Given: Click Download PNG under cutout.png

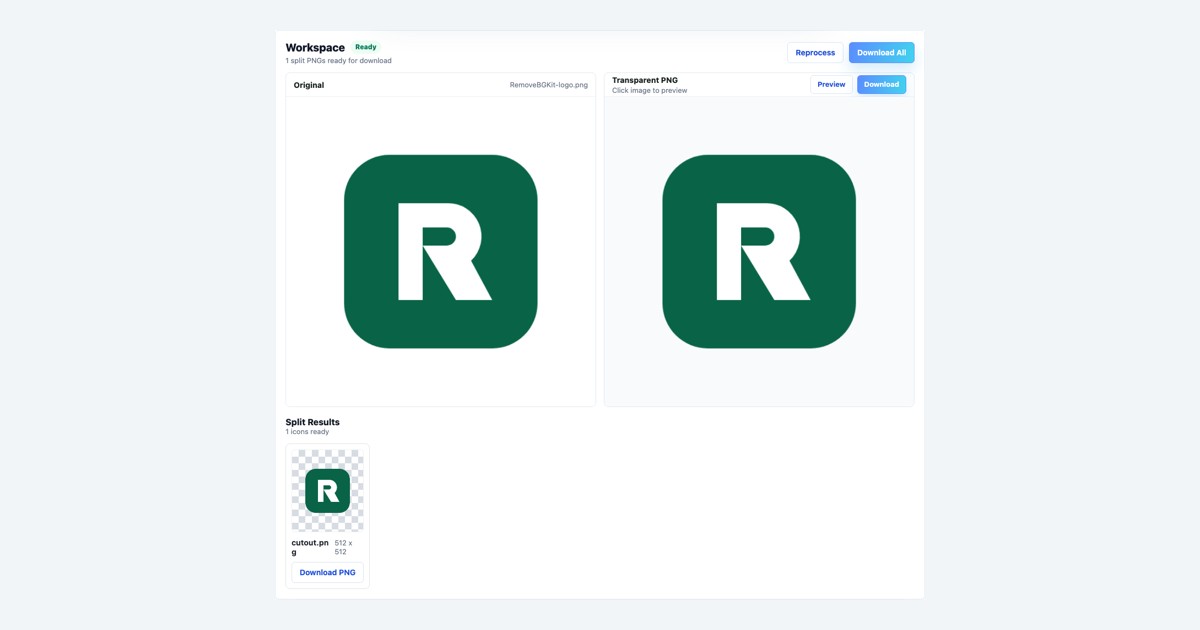Looking at the screenshot, I should coord(327,573).
